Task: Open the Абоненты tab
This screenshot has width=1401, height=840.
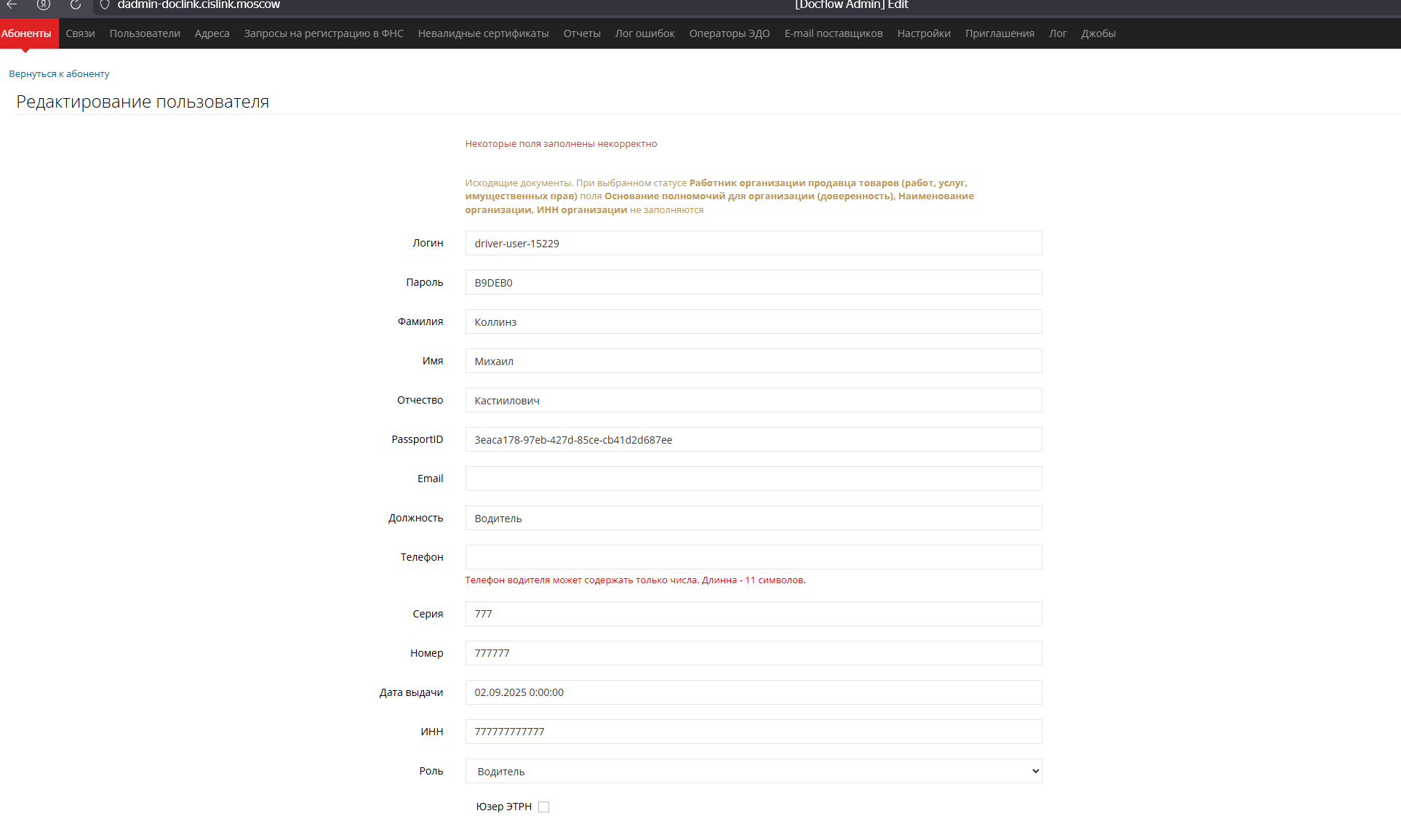Action: click(26, 33)
